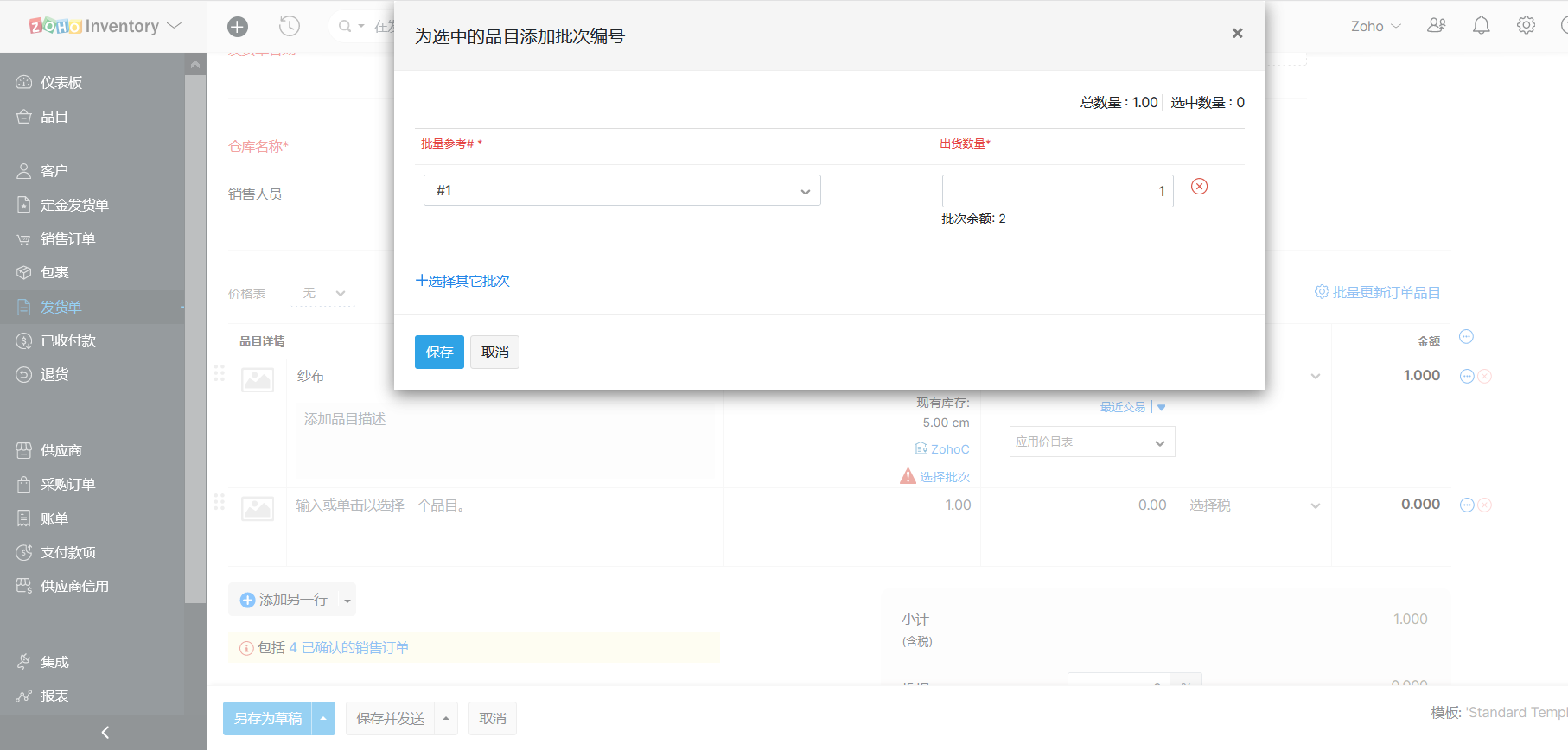Open the Zoho organization dropdown
This screenshot has width=1568, height=750.
click(1375, 27)
